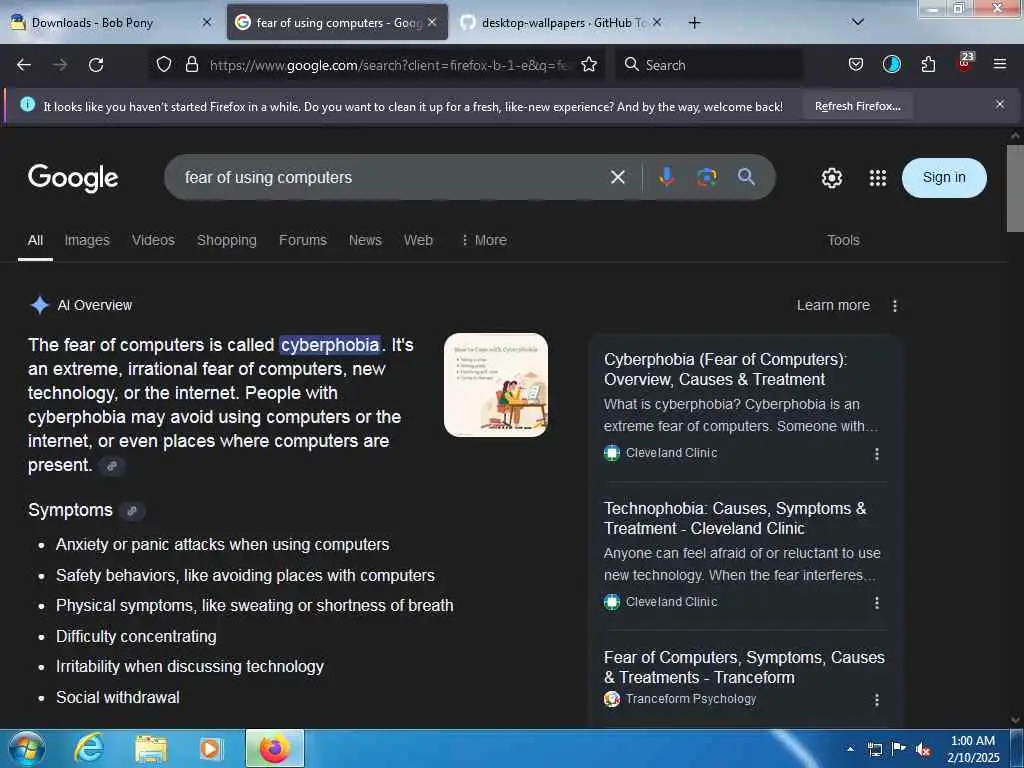
Task: Start voice search with microphone icon
Action: (x=667, y=177)
